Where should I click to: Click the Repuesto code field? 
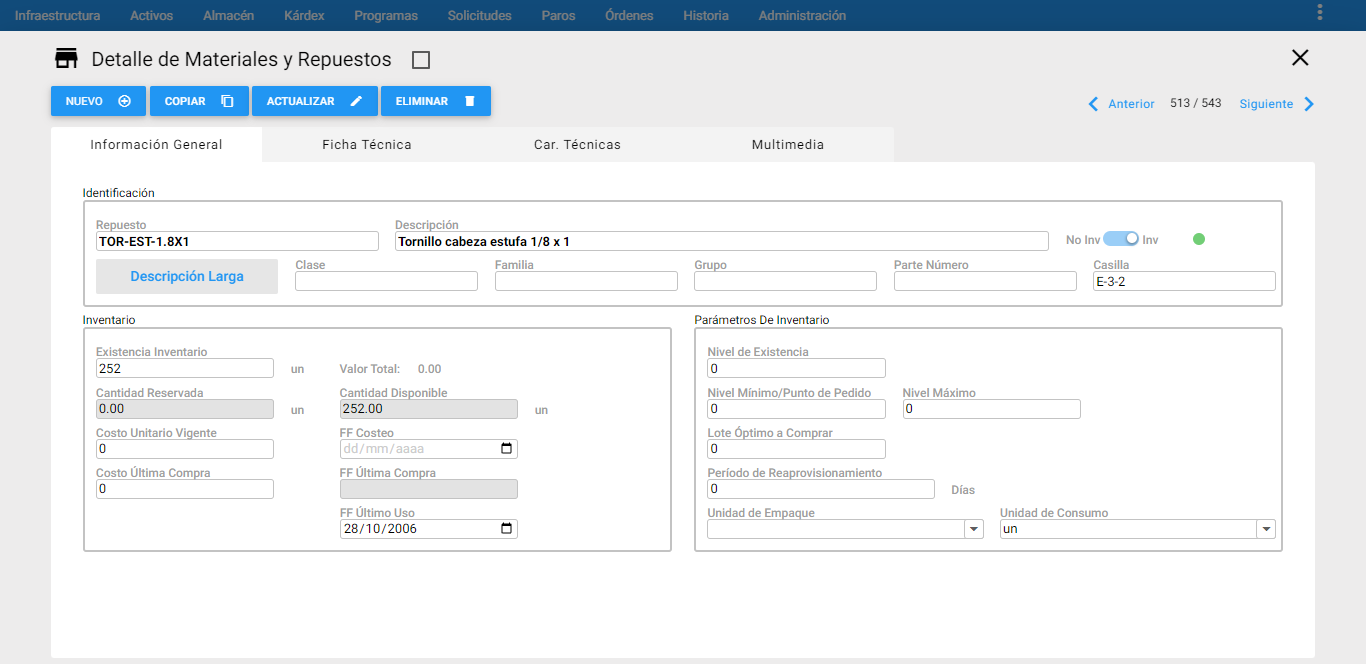[237, 241]
